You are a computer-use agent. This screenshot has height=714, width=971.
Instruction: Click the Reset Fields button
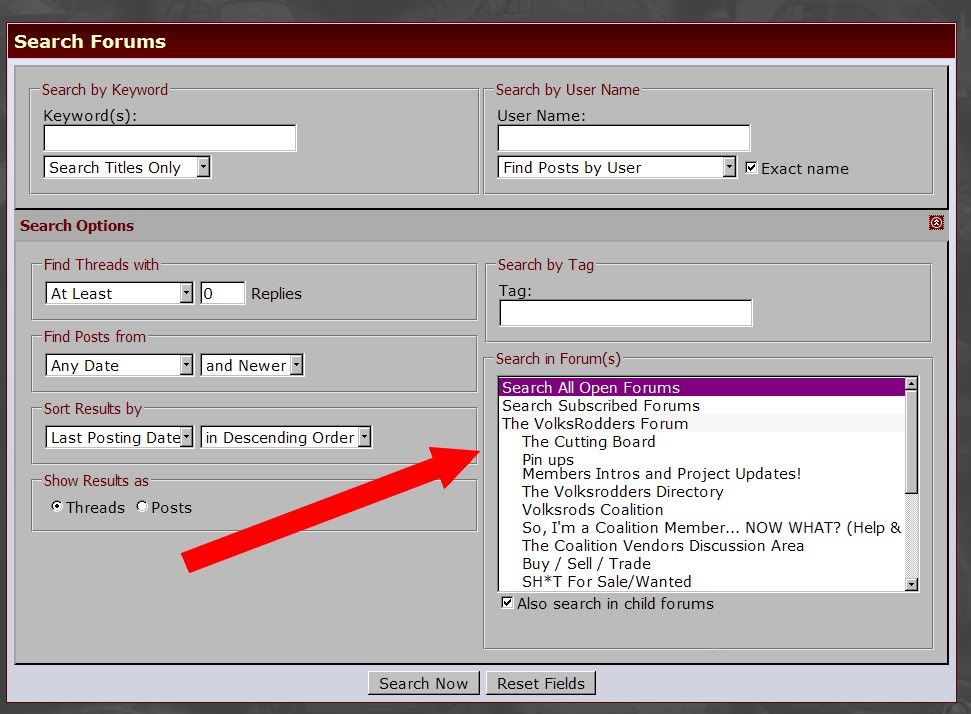[541, 683]
